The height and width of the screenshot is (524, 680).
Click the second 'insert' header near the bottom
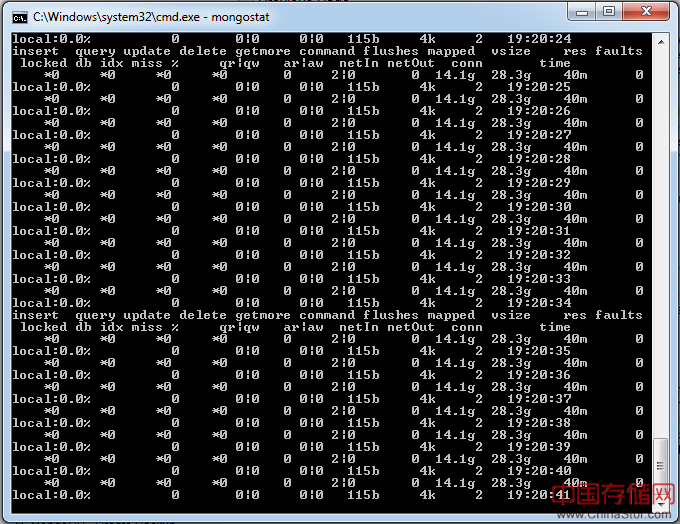point(35,315)
